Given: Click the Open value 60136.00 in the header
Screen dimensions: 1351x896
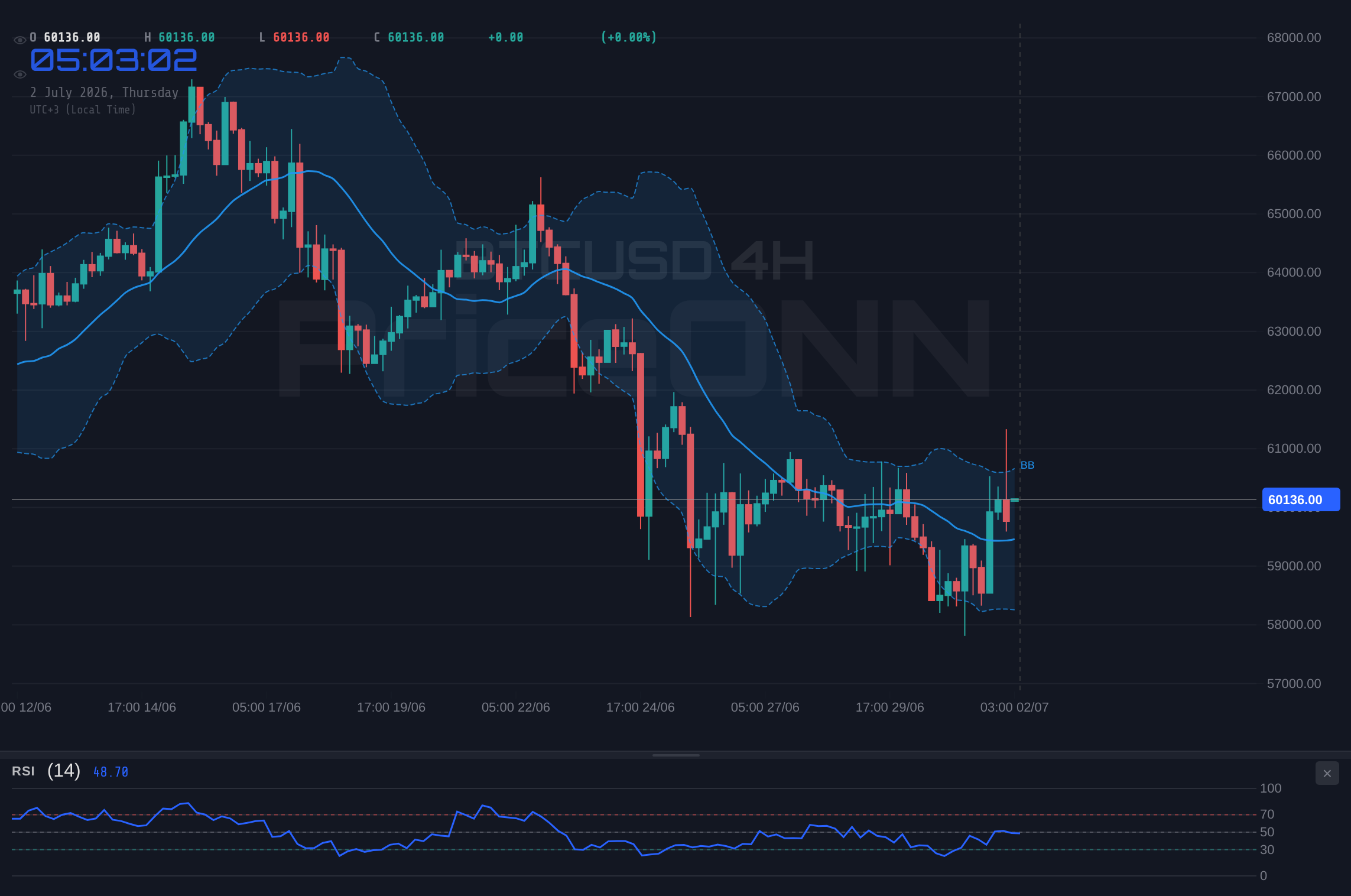Looking at the screenshot, I should [x=72, y=38].
